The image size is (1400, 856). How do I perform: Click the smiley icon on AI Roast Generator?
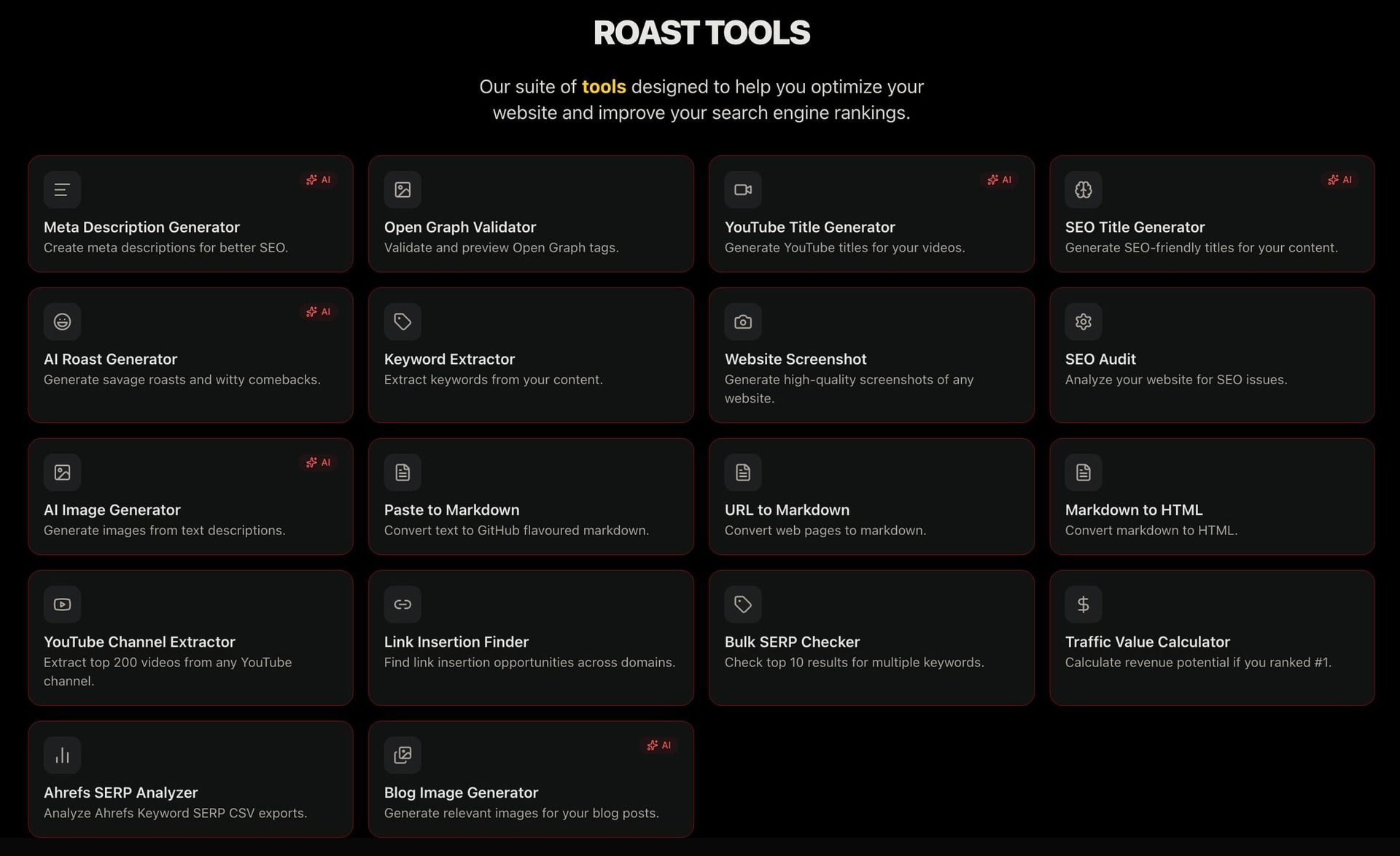pyautogui.click(x=62, y=322)
